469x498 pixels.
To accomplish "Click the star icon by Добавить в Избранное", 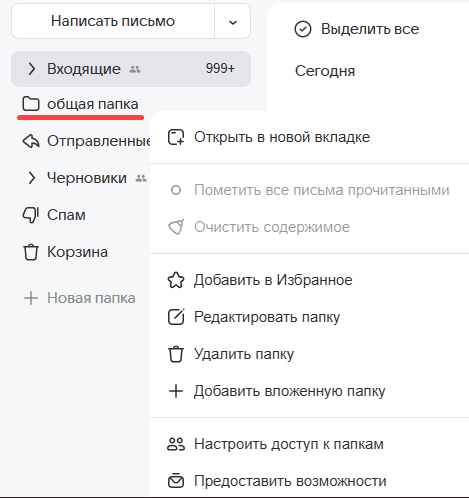I will [x=176, y=280].
